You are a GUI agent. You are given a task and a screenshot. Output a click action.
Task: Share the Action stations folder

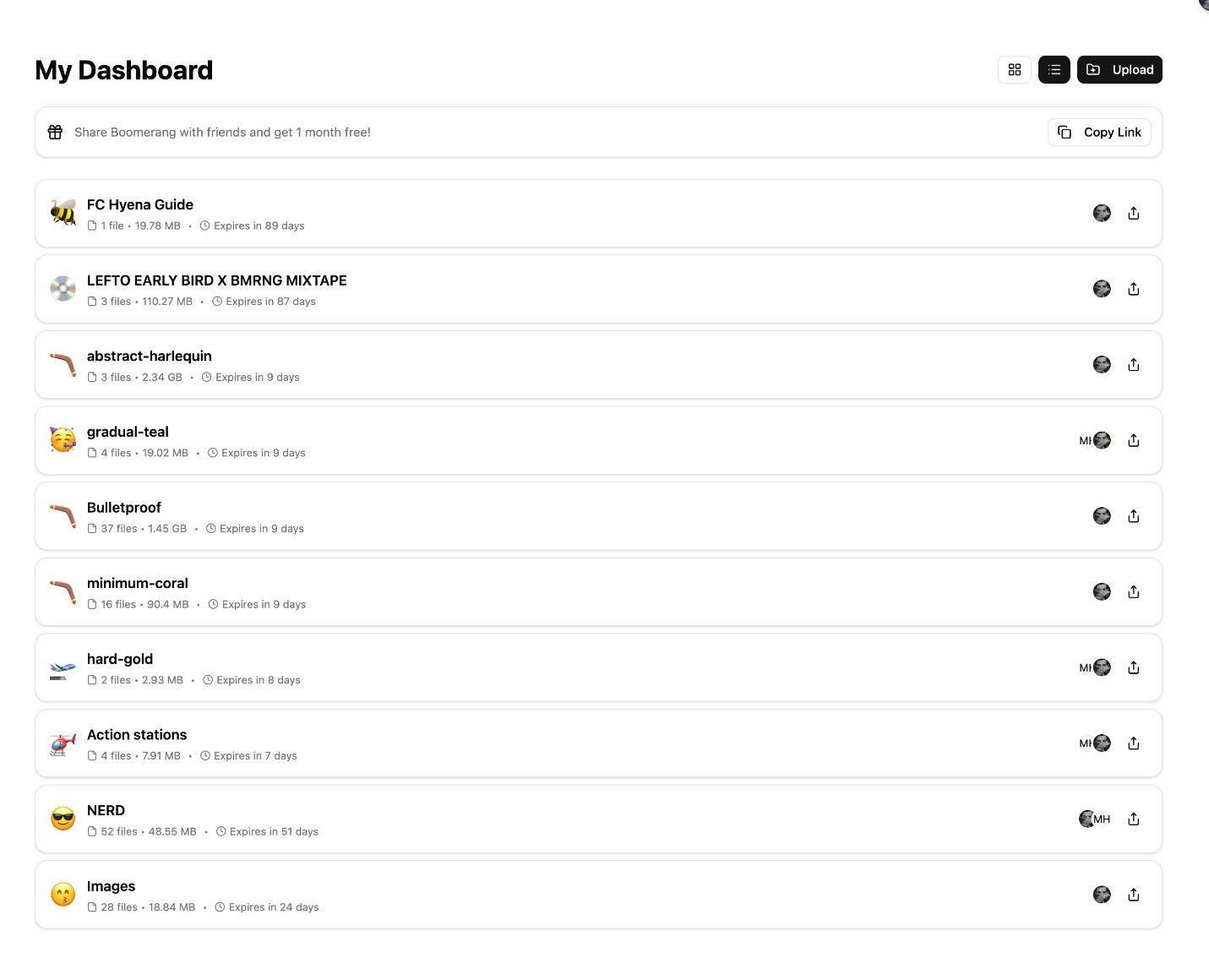tap(1133, 743)
